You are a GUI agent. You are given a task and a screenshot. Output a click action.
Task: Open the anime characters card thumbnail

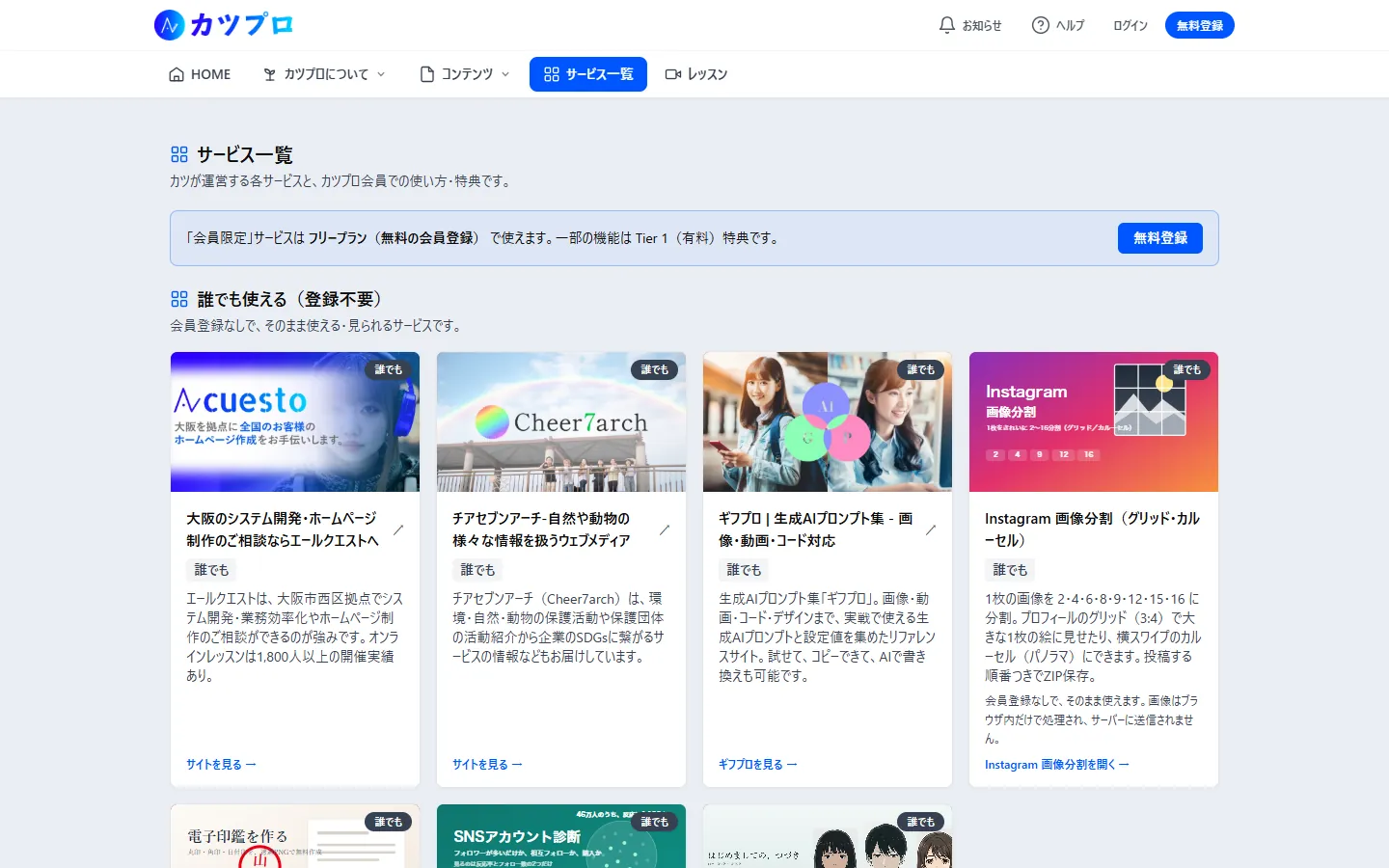coord(828,836)
